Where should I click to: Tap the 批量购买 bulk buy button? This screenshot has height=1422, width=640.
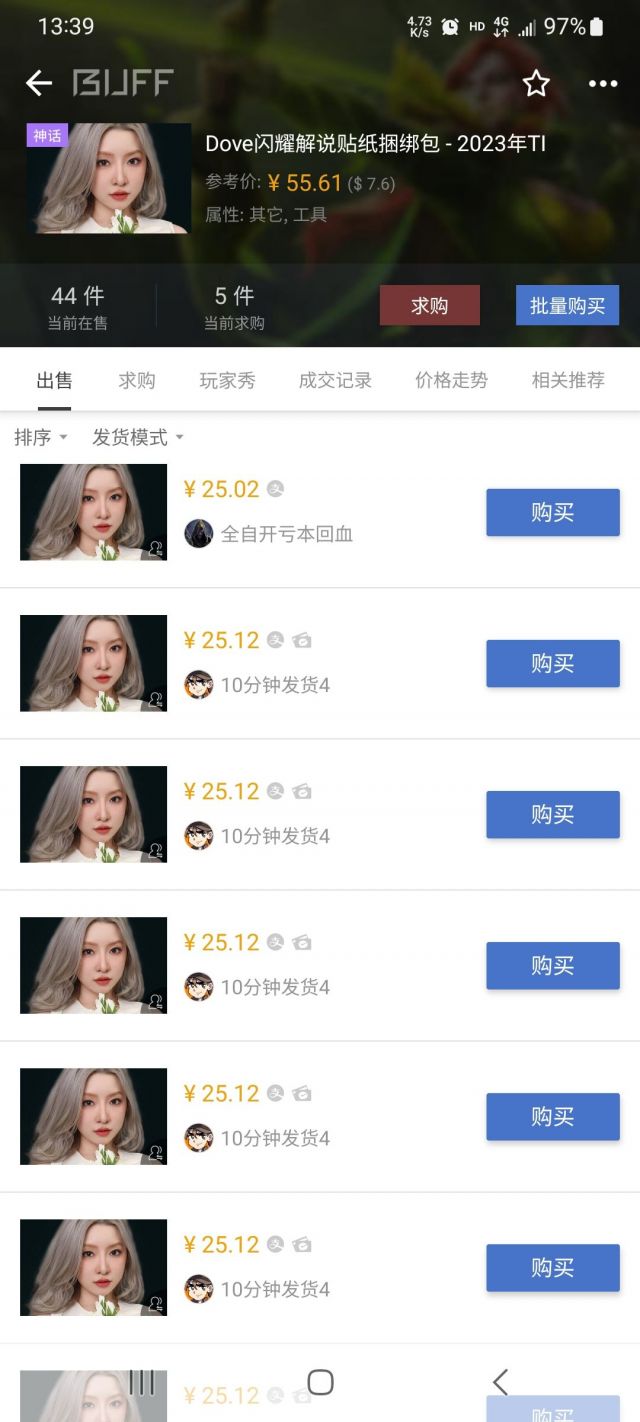point(567,305)
